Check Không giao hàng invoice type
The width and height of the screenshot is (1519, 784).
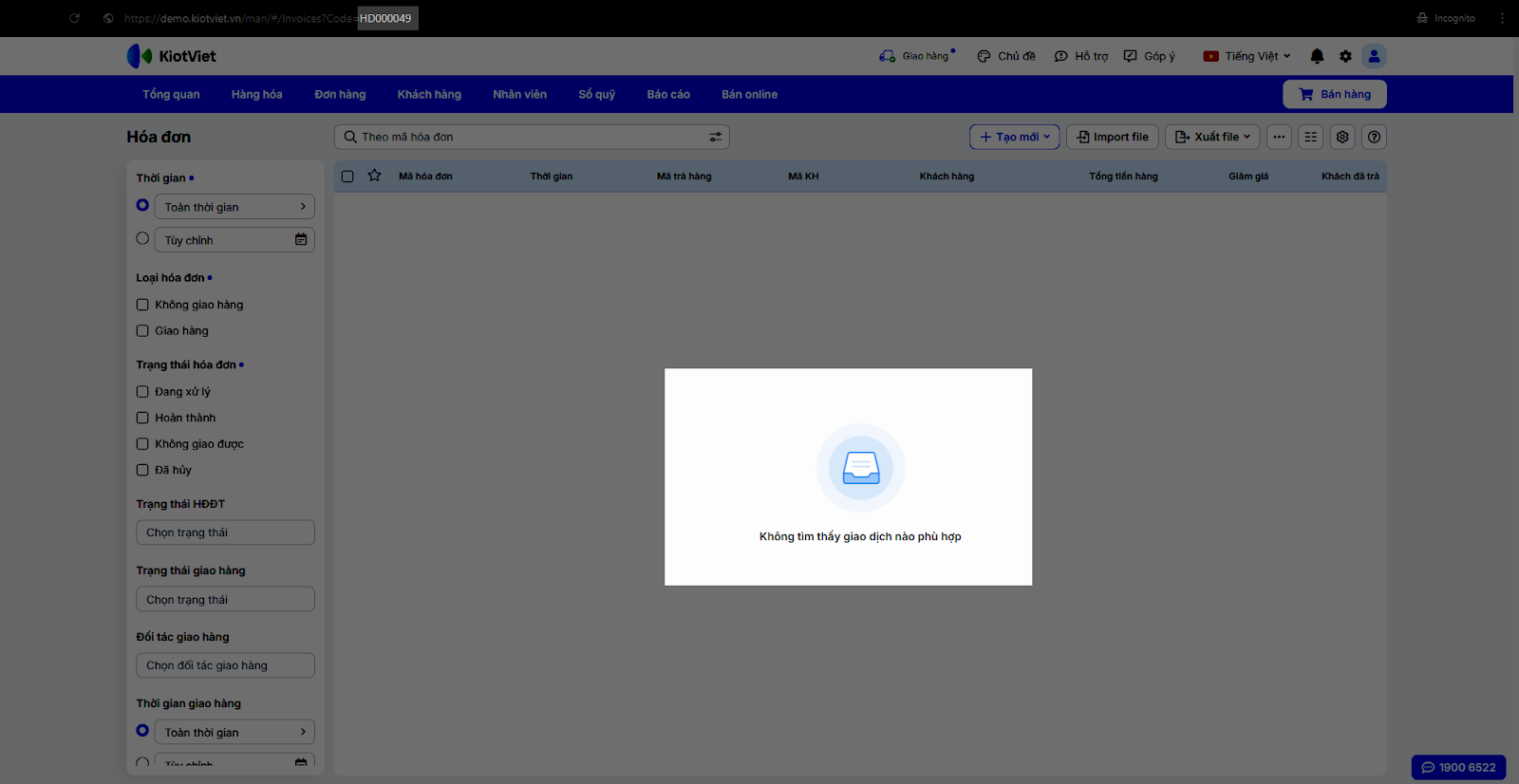142,305
